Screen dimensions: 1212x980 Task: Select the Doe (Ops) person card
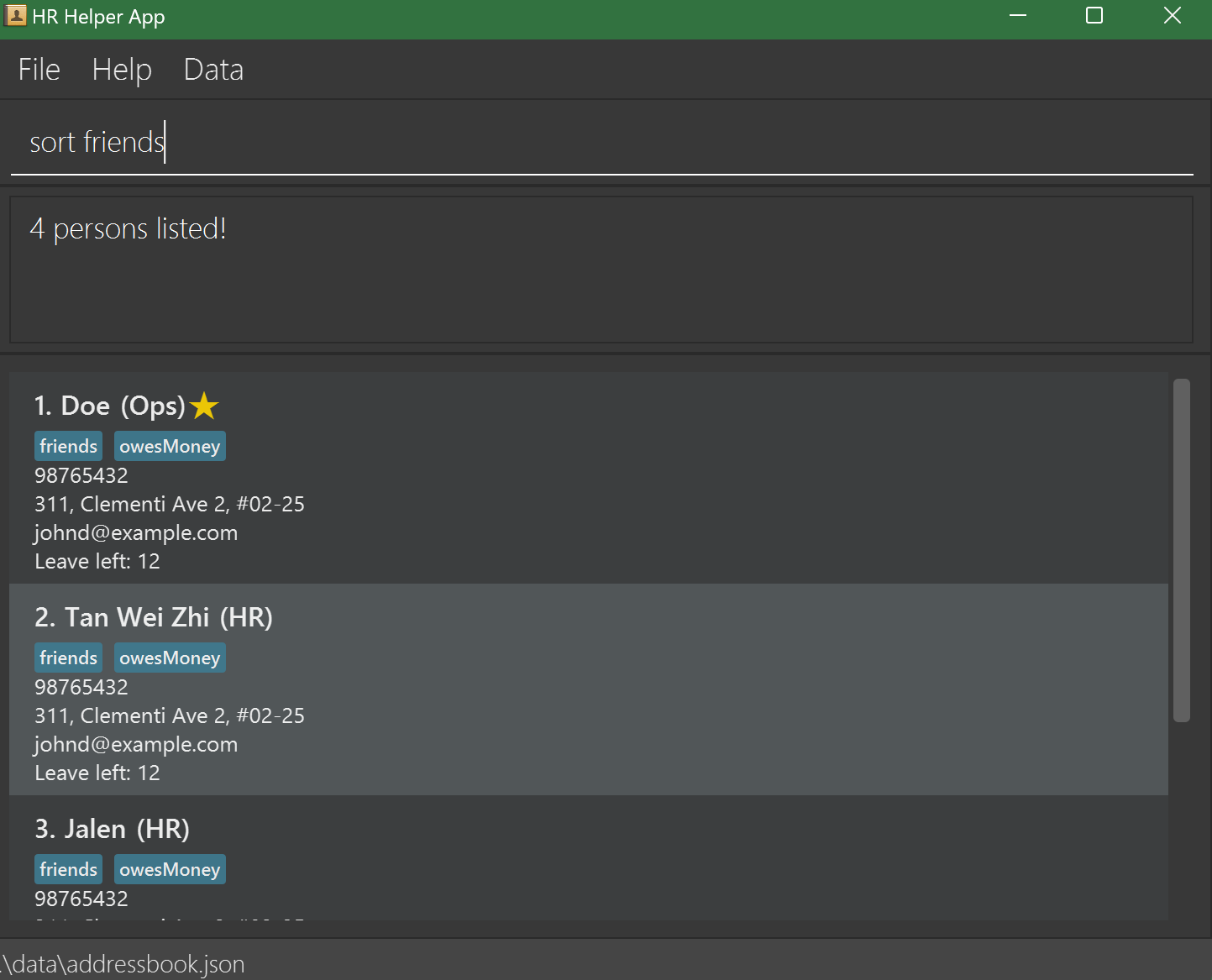[588, 504]
